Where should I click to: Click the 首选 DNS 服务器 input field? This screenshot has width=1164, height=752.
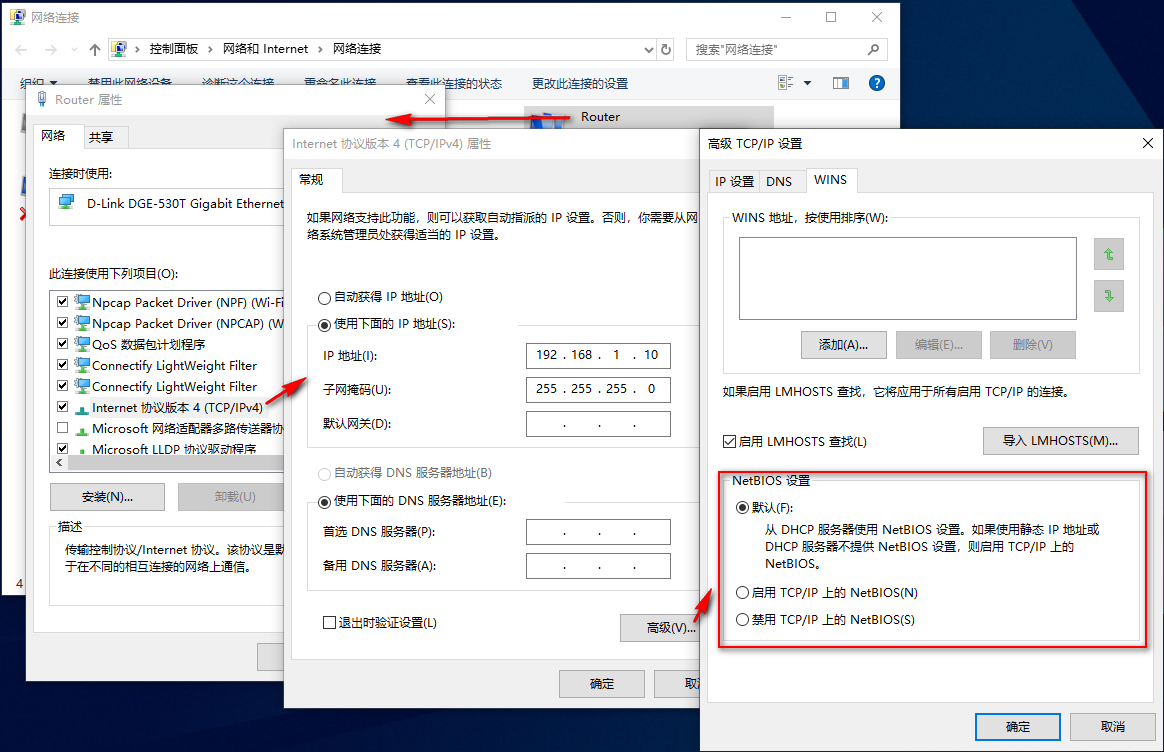pyautogui.click(x=598, y=532)
